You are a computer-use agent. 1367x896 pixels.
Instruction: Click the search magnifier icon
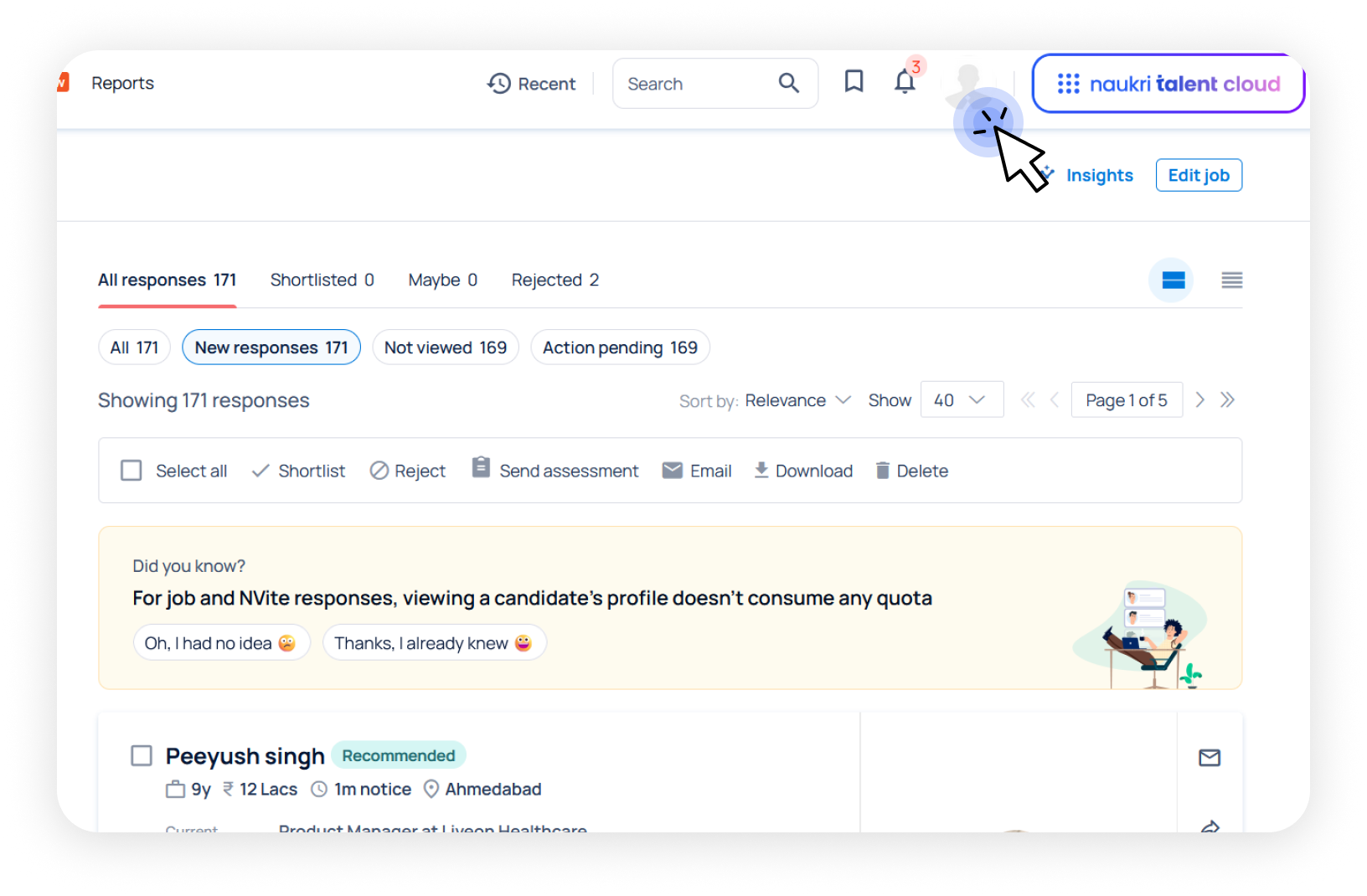788,83
